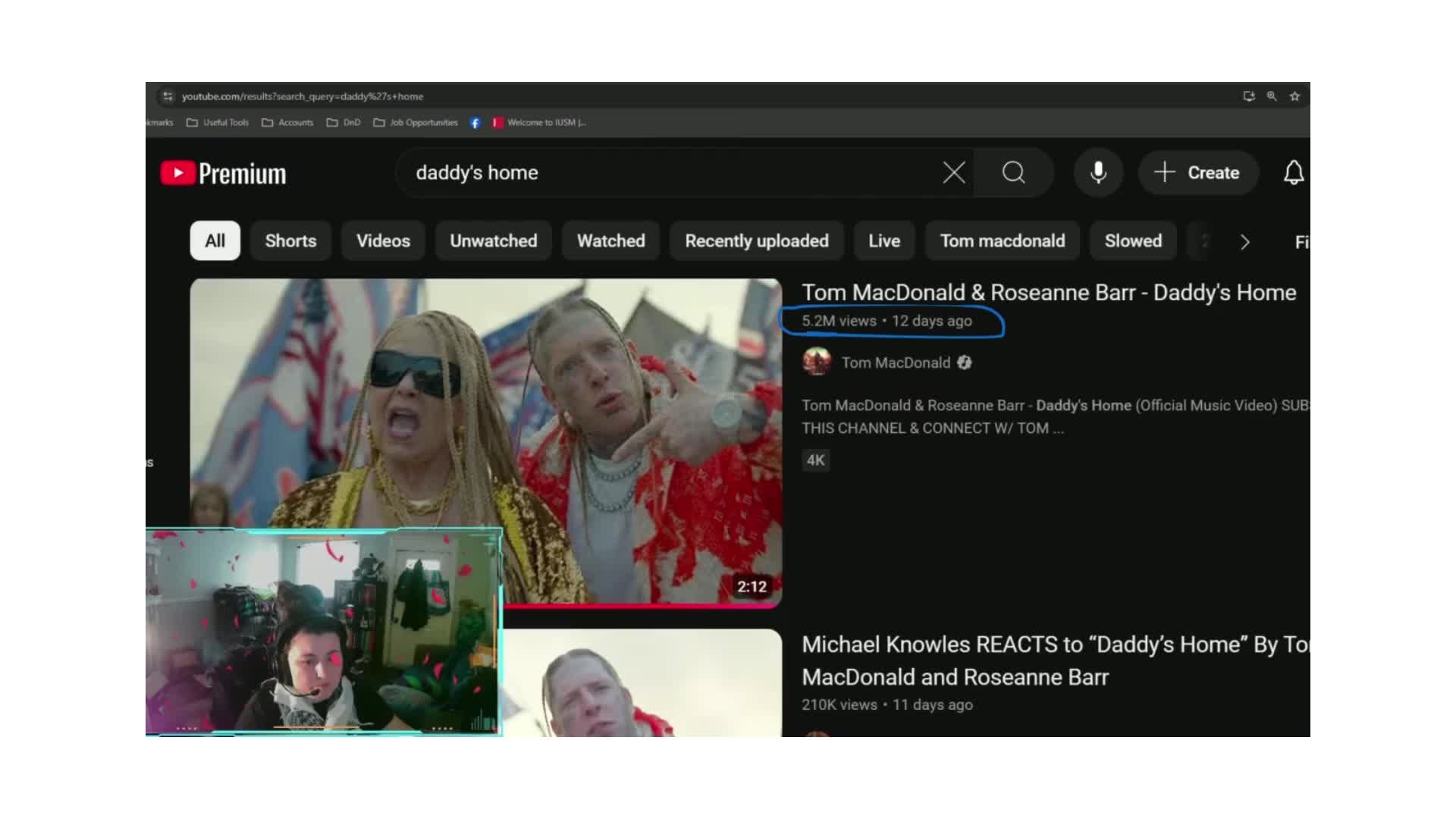The width and height of the screenshot is (1456, 819).
Task: Open the Job Opportunities bookmarks folder
Action: click(416, 123)
